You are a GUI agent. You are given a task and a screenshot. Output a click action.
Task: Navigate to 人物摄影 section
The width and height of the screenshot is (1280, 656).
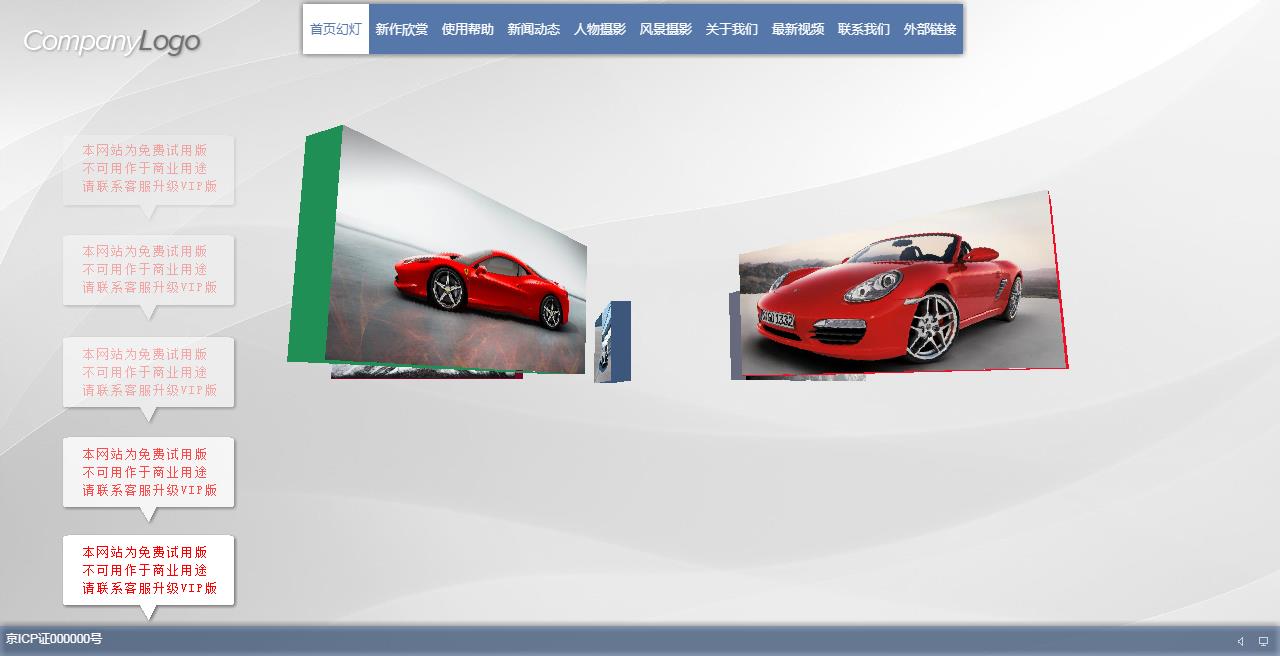tap(600, 29)
